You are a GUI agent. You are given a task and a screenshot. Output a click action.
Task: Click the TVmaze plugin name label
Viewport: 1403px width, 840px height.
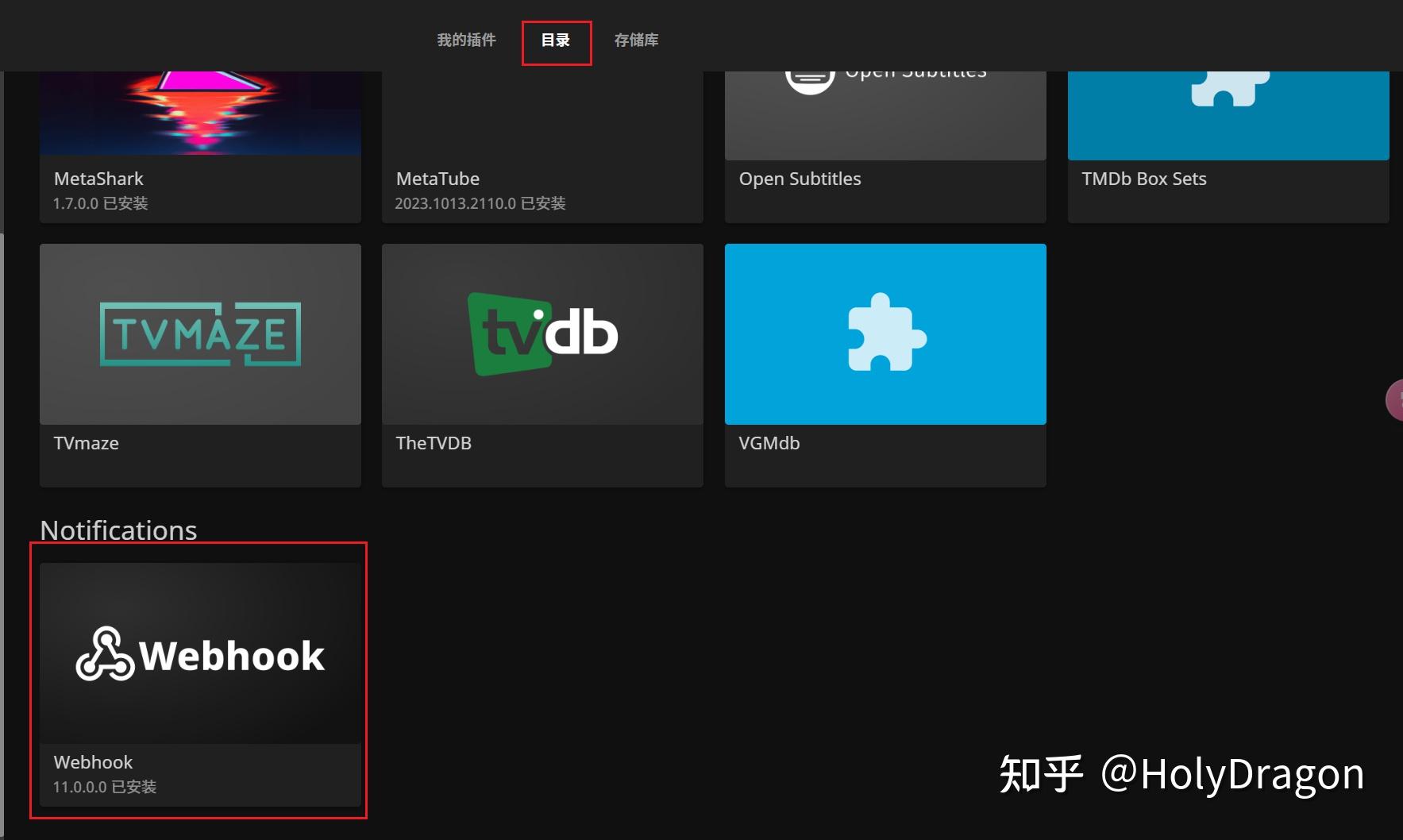click(x=86, y=443)
